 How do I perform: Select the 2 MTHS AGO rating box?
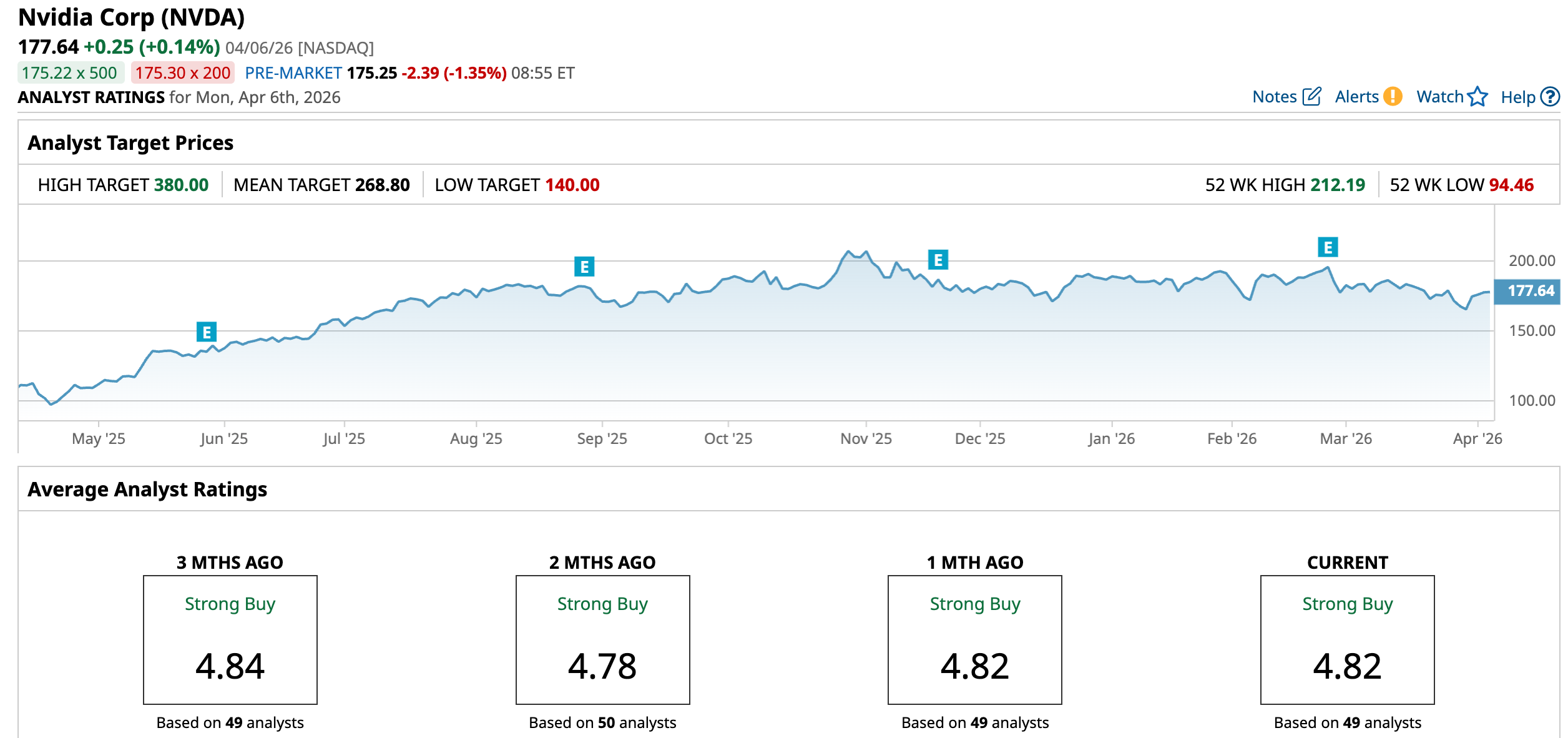(x=602, y=640)
